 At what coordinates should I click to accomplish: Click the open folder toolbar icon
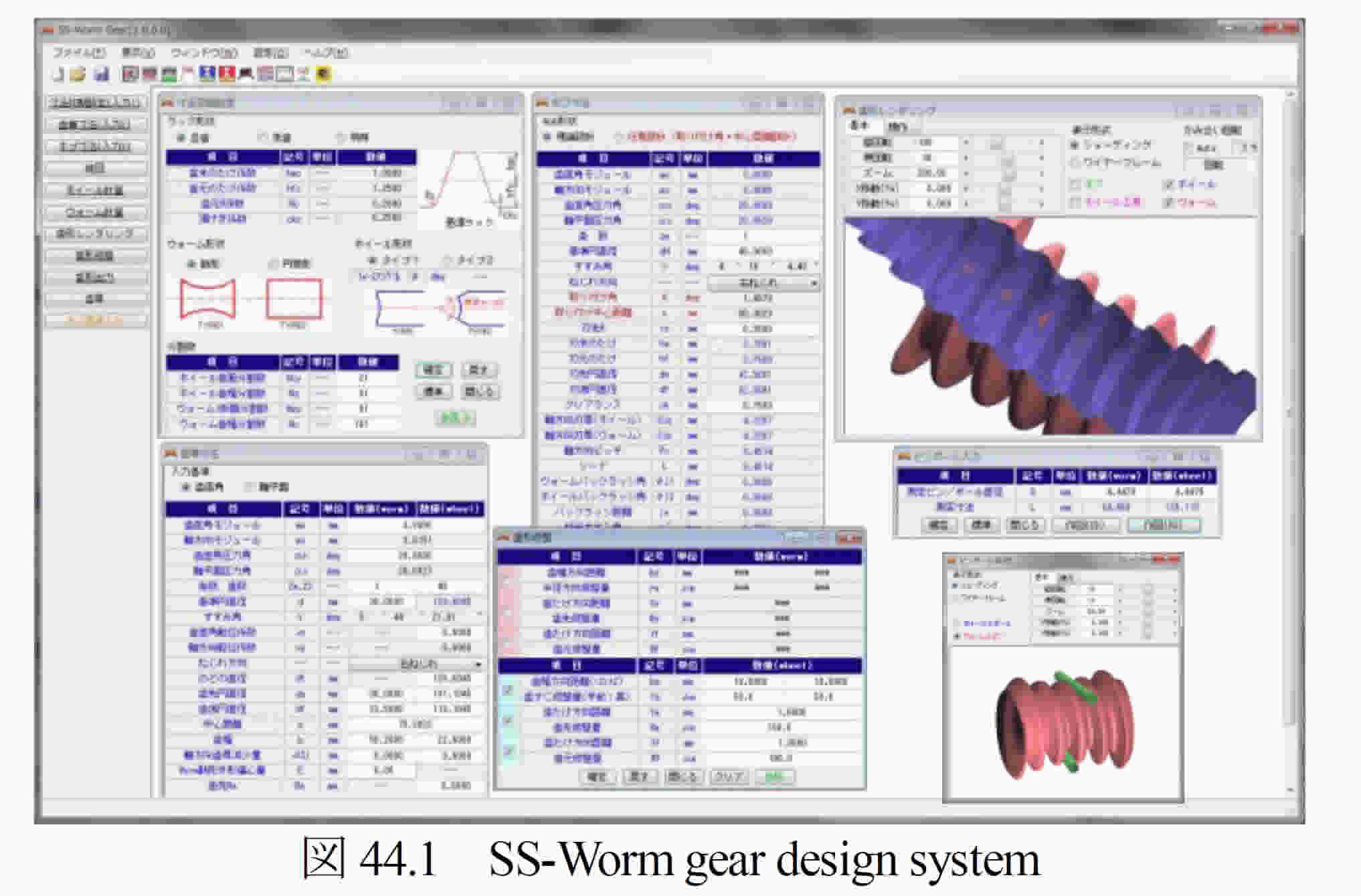[x=78, y=74]
